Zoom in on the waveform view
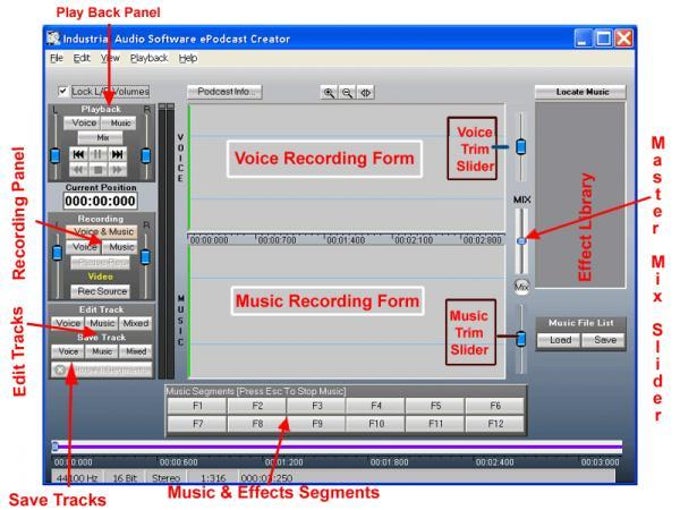 pyautogui.click(x=329, y=93)
